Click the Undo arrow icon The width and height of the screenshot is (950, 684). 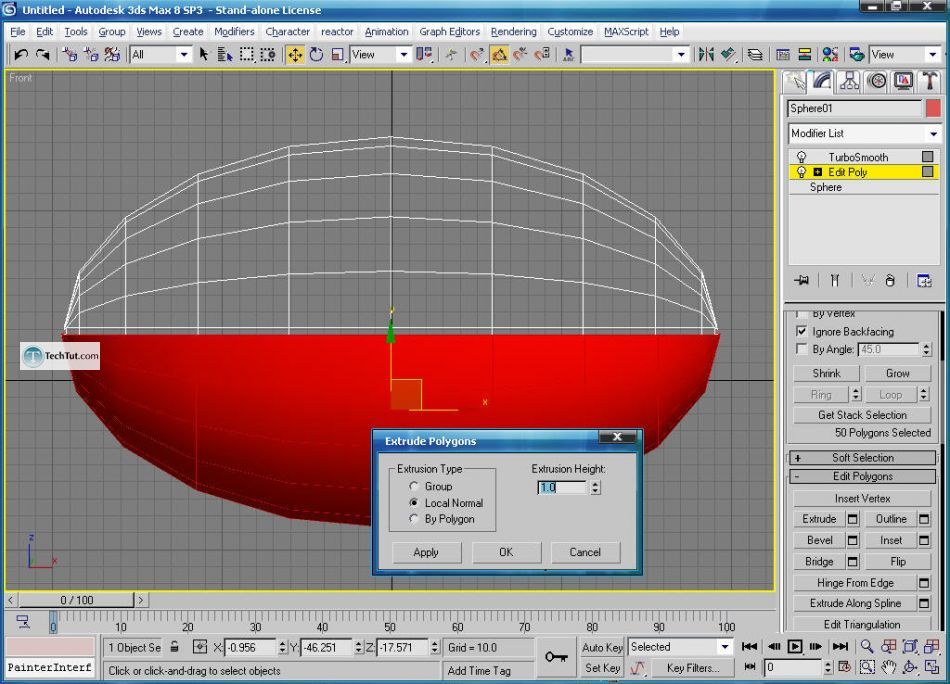coord(21,55)
